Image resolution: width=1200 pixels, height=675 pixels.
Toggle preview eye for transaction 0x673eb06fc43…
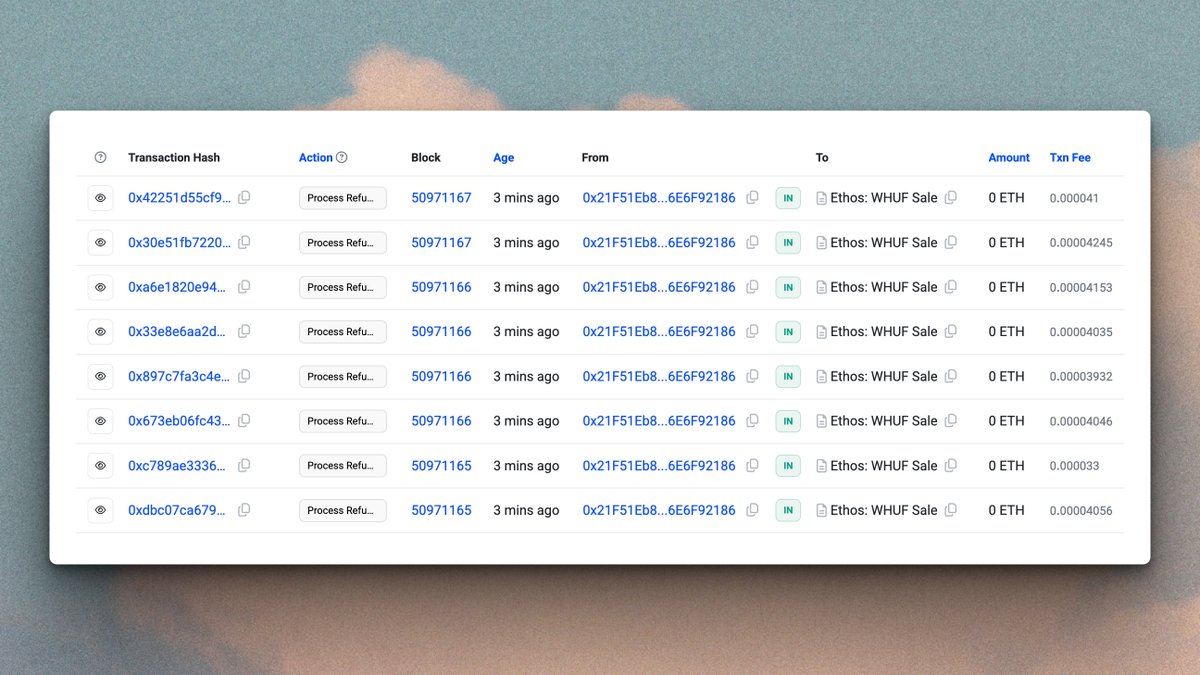100,421
